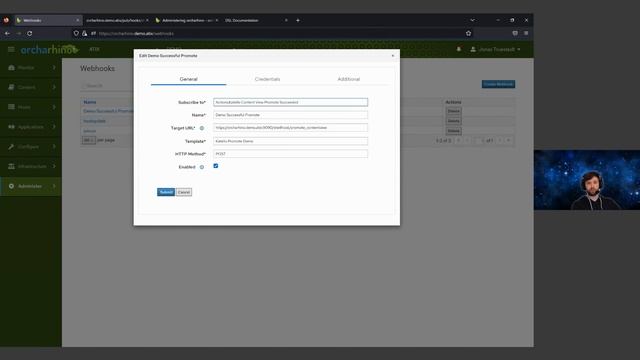Go to the first pagination page
Image resolution: width=640 pixels, height=360 pixels.
[458, 140]
